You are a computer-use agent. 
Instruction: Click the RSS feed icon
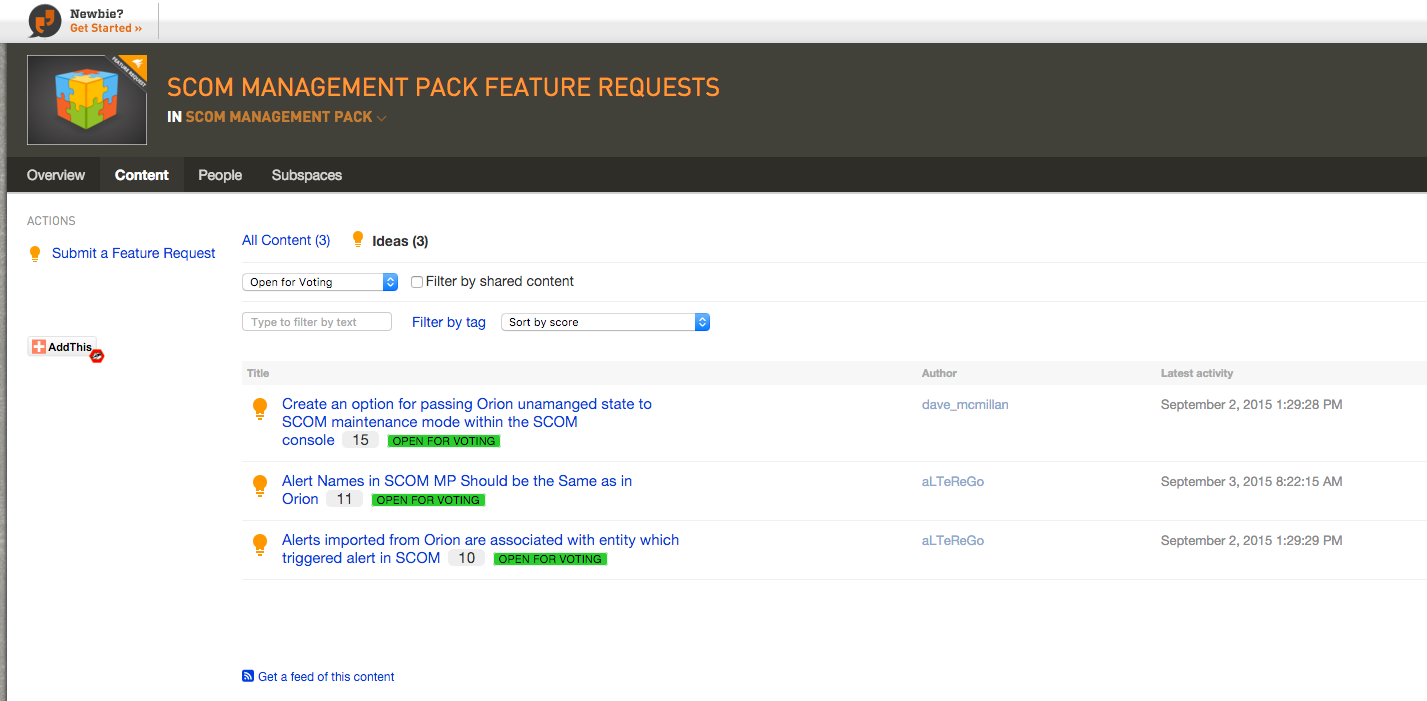click(x=248, y=676)
